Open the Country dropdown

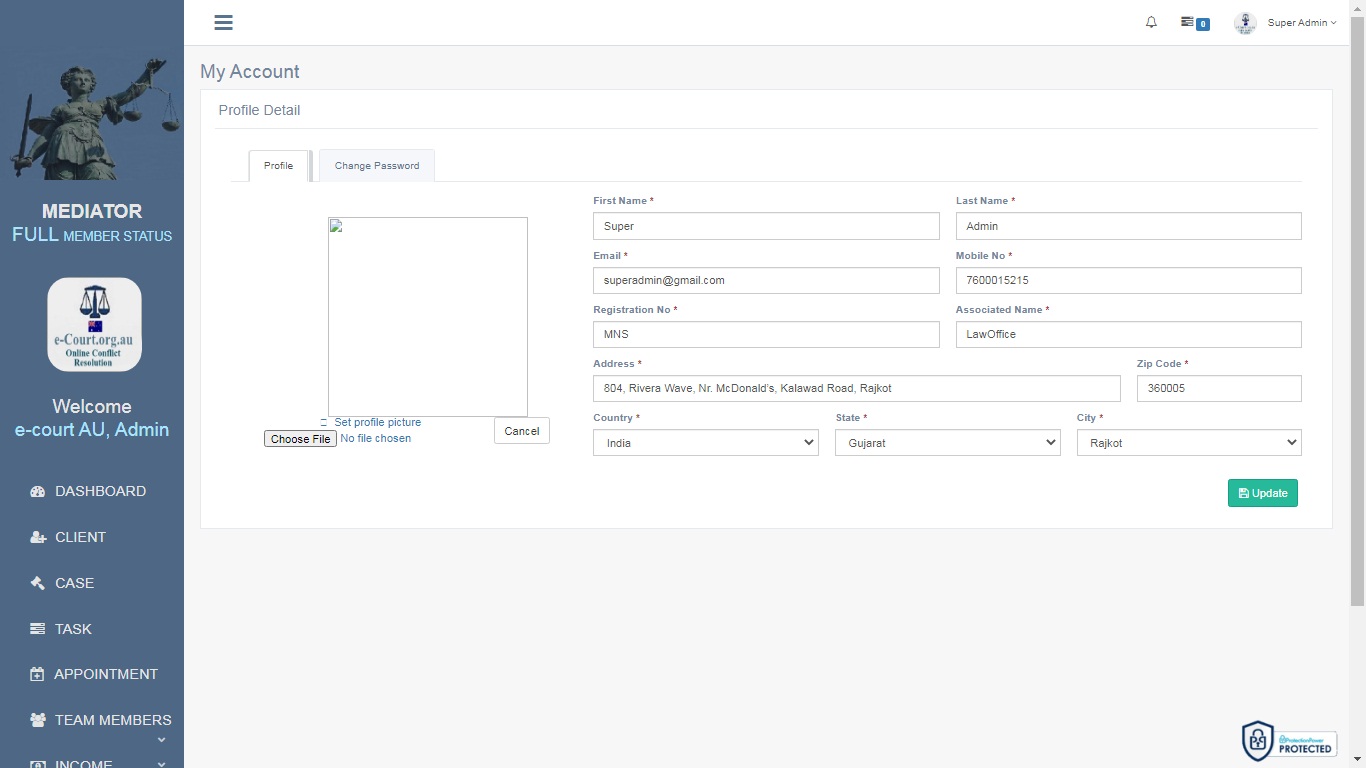click(706, 443)
